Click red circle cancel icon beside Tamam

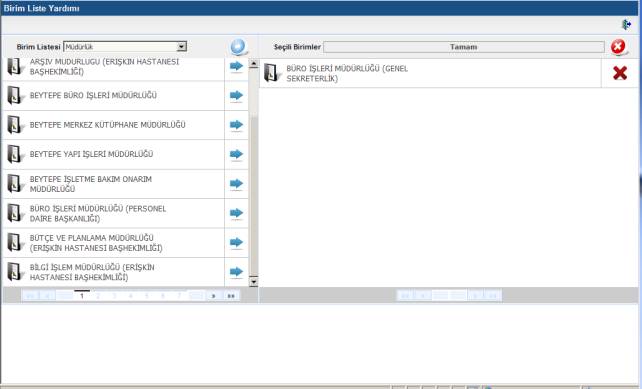point(618,47)
